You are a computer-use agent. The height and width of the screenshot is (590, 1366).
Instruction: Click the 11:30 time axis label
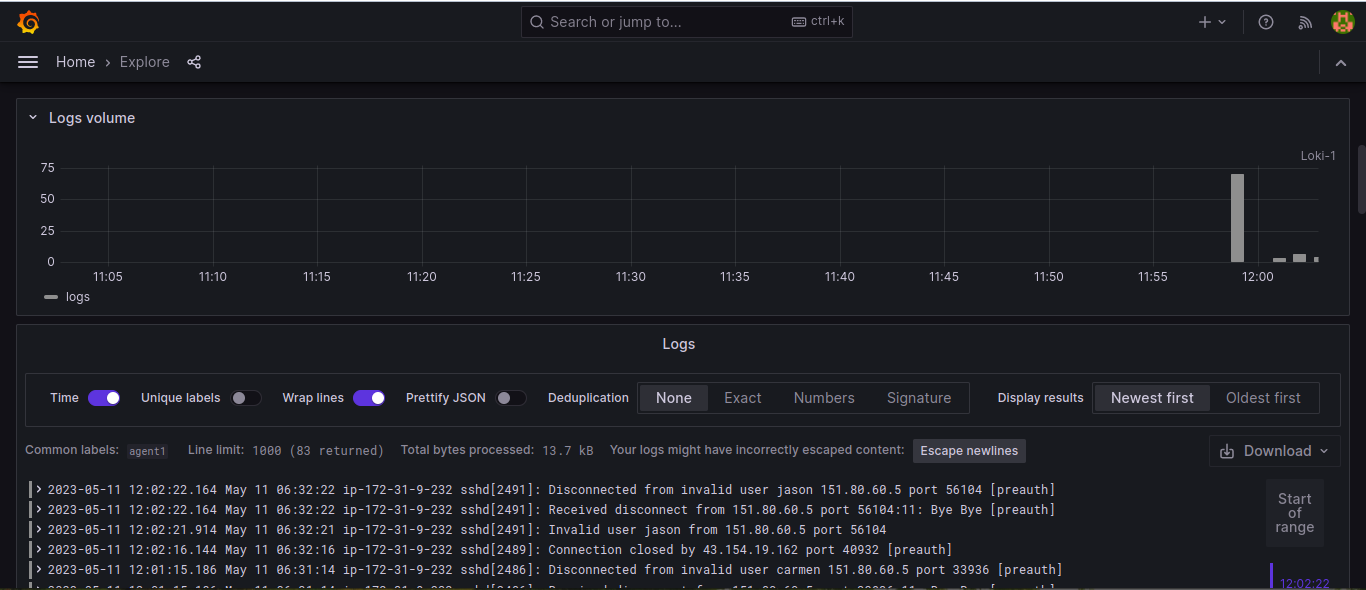pyautogui.click(x=631, y=277)
